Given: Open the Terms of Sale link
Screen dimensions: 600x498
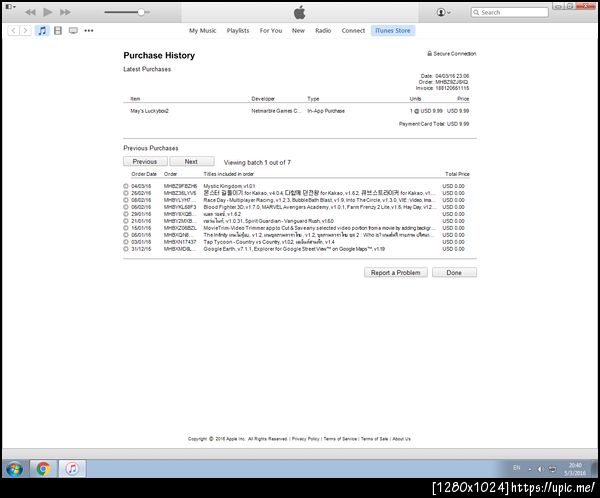Looking at the screenshot, I should pos(374,439).
